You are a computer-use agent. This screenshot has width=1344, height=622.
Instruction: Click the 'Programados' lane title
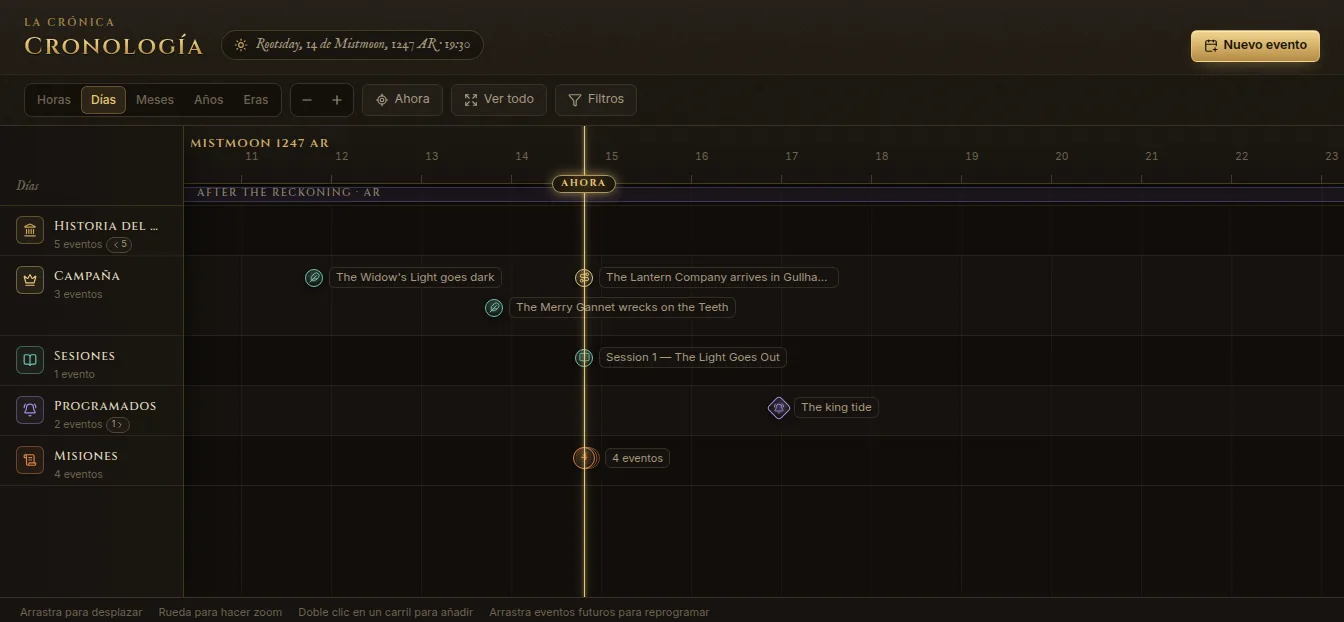point(105,406)
